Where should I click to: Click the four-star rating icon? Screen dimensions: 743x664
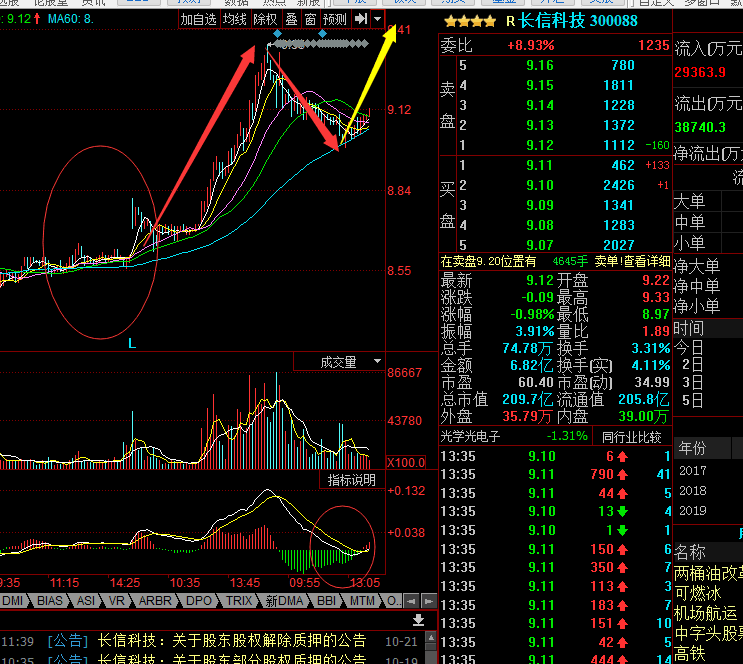point(469,21)
